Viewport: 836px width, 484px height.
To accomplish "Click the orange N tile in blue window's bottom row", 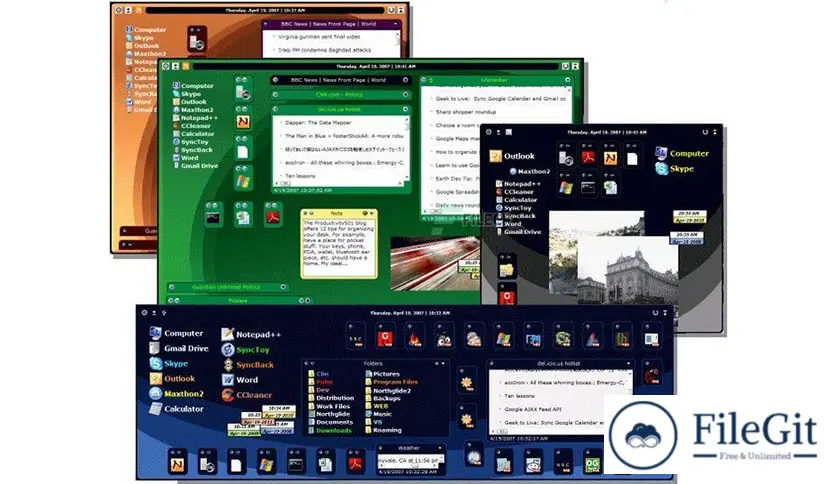I will (177, 463).
